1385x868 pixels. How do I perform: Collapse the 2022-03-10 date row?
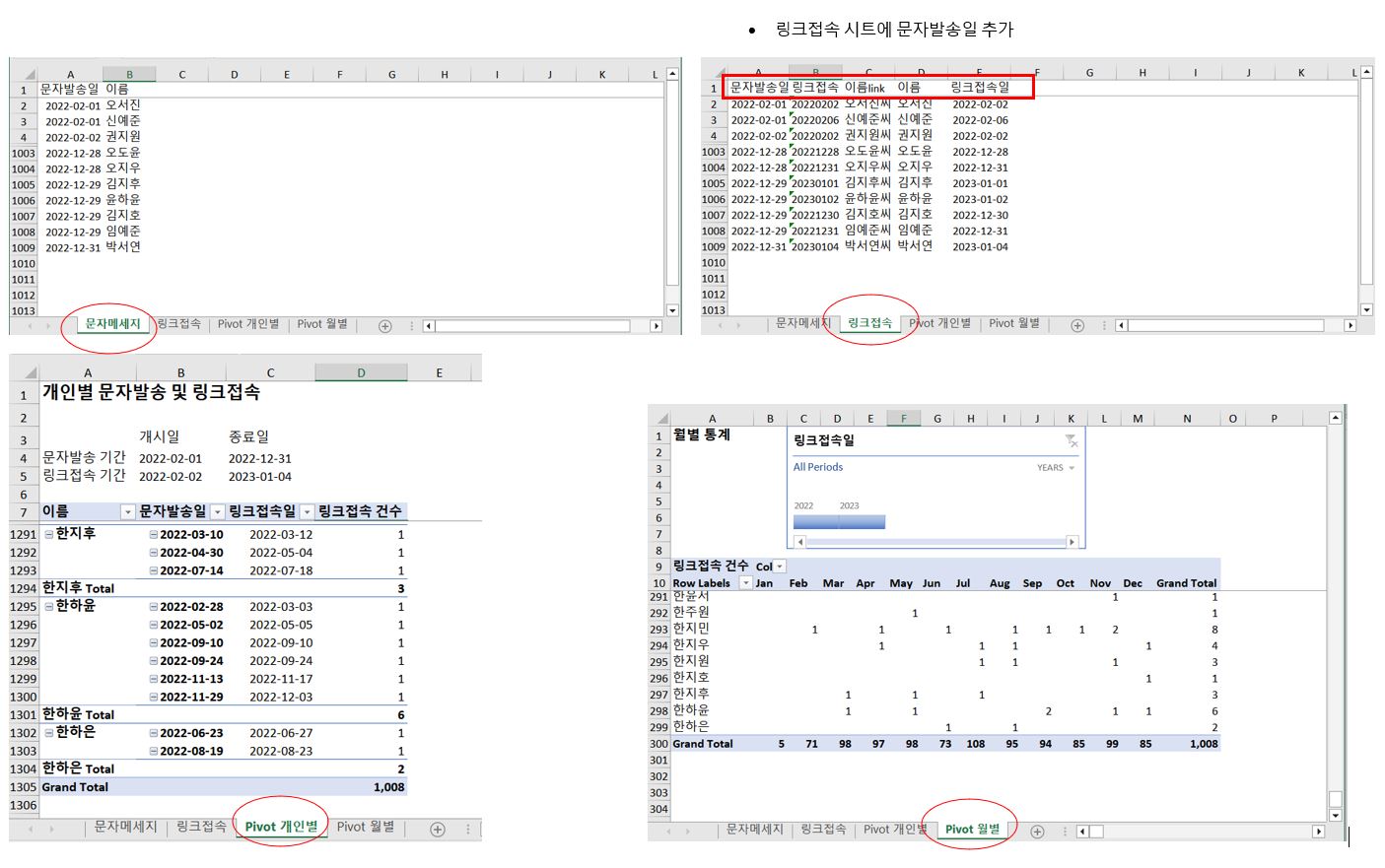[154, 535]
